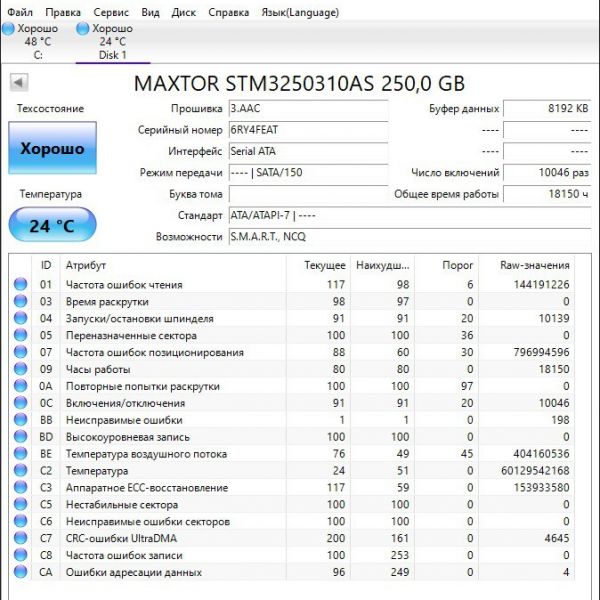The width and height of the screenshot is (600, 600).
Task: Select the Часы работы attribute
Action: click(x=98, y=369)
